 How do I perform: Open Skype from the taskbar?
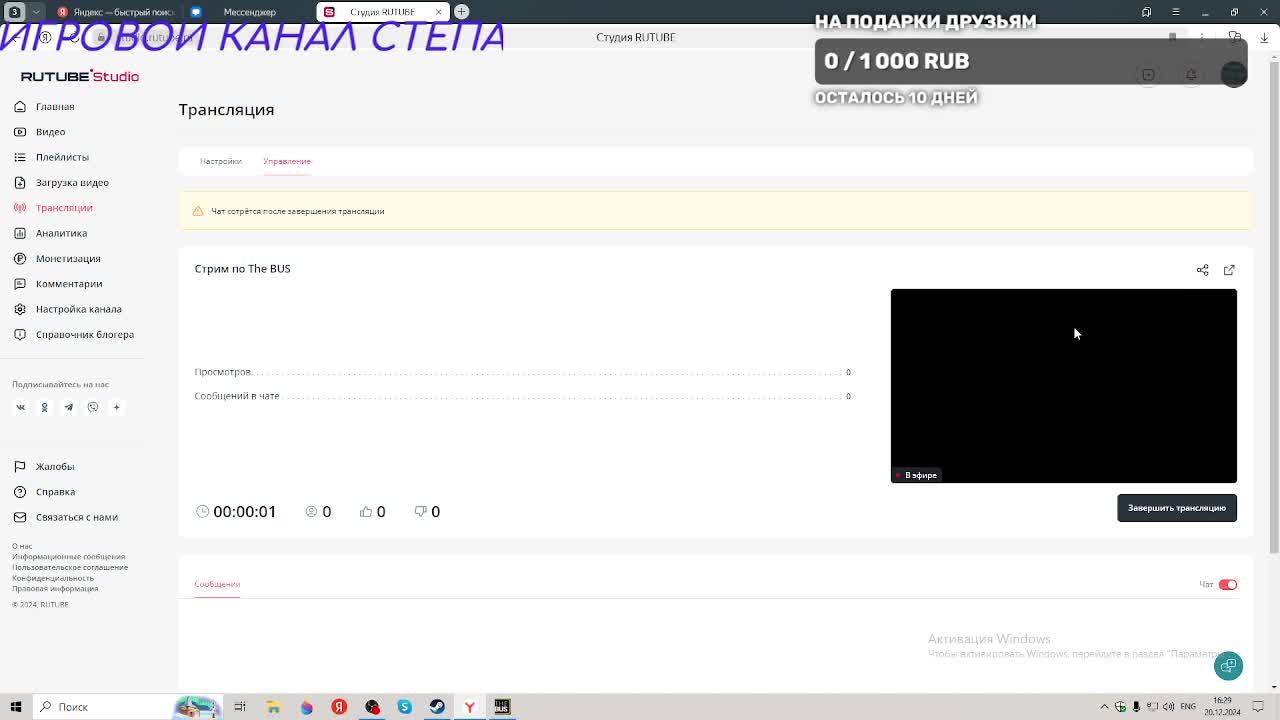(404, 707)
